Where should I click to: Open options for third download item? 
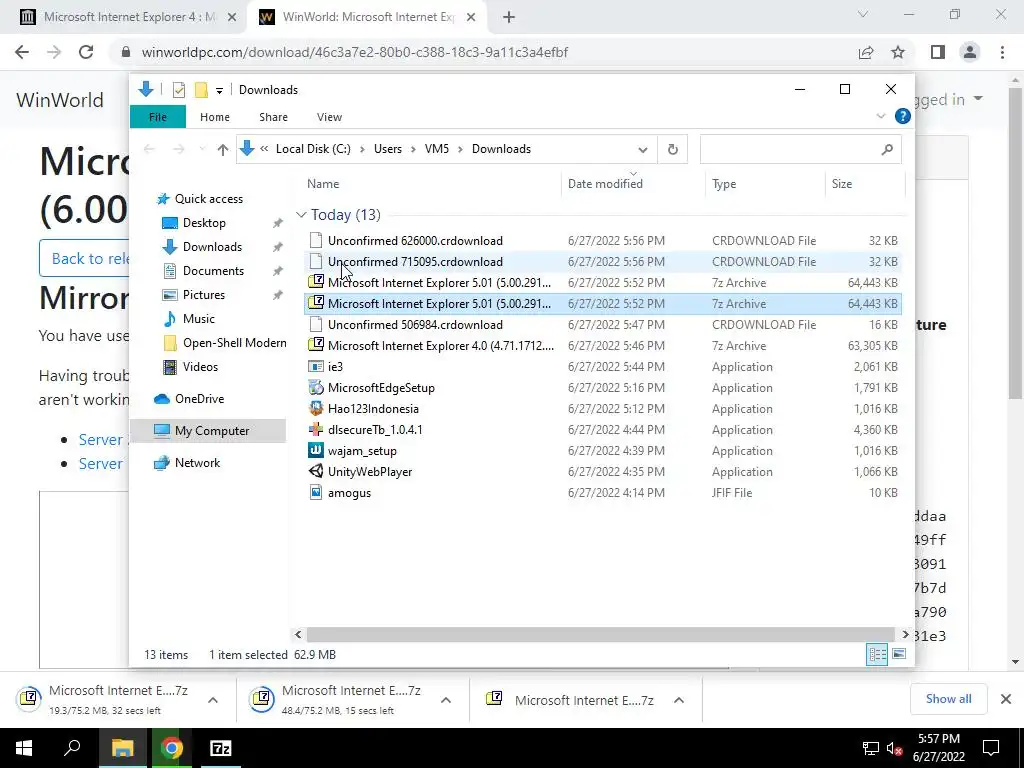[679, 700]
